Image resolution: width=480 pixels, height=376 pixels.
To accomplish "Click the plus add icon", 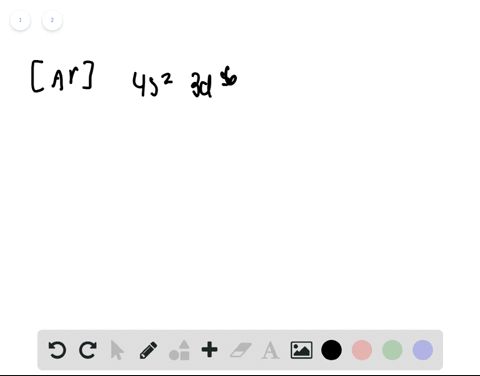I will [210, 350].
